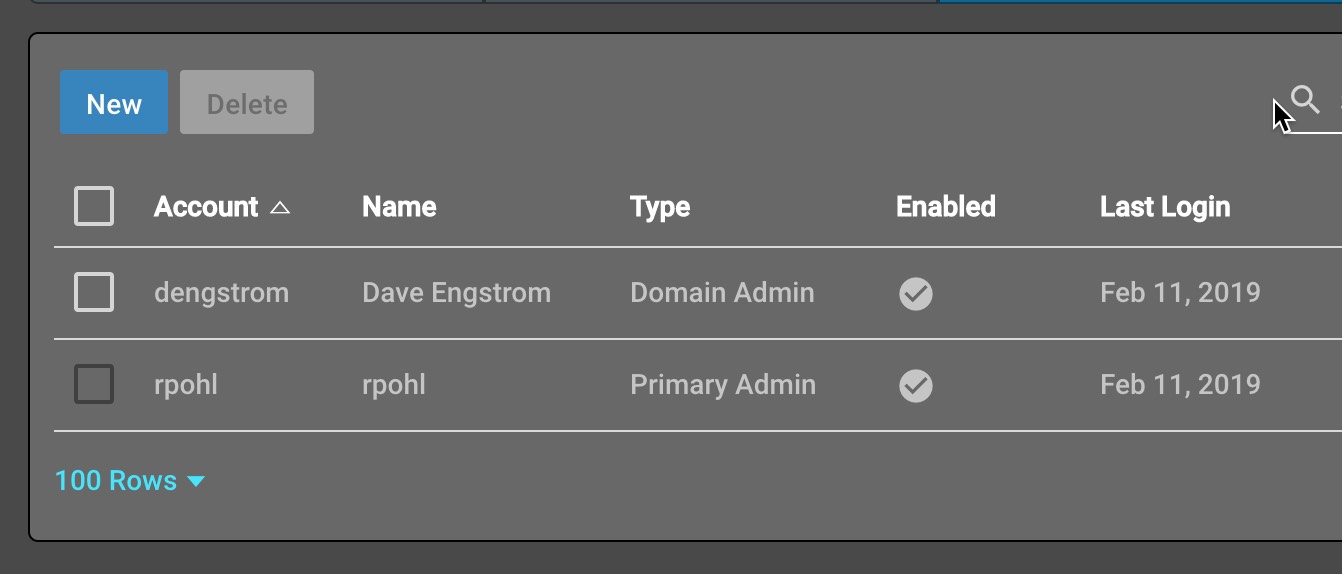Open the rpohl account entry
This screenshot has height=574, width=1342.
click(x=186, y=385)
